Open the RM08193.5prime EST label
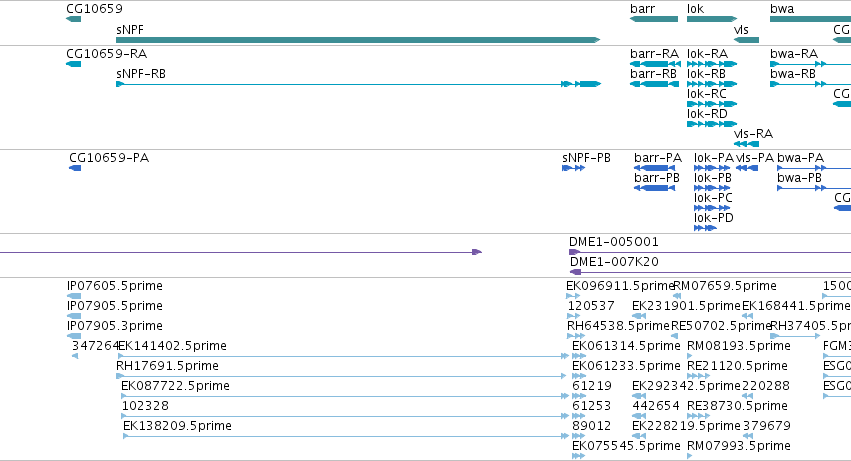 [x=739, y=346]
